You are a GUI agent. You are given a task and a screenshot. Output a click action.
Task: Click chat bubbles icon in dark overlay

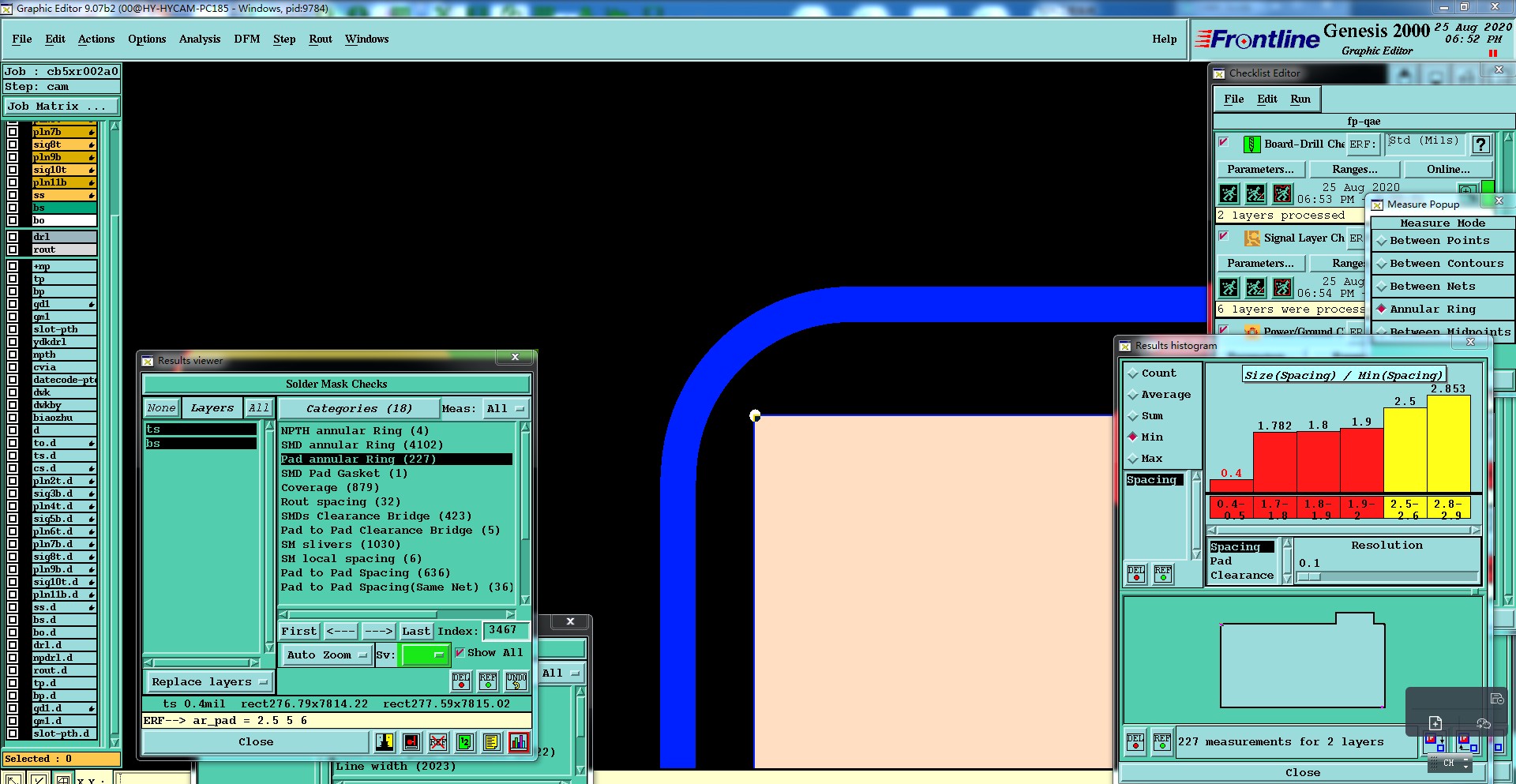coord(1483,723)
